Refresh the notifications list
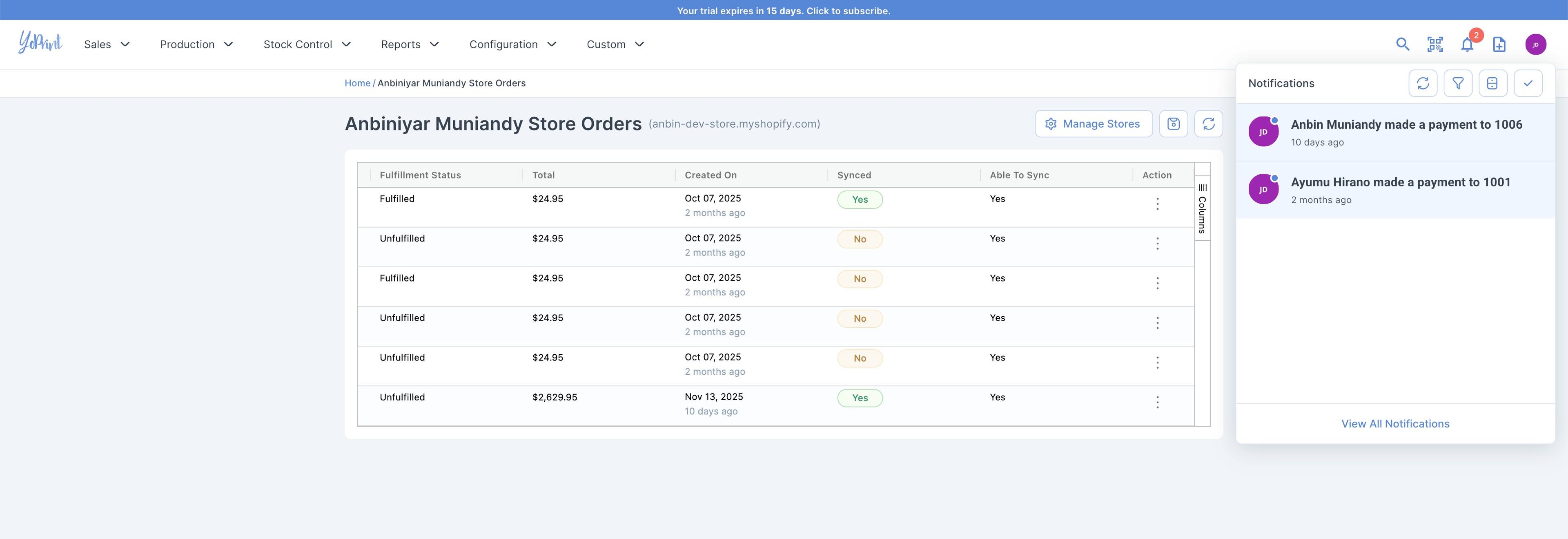This screenshot has width=1568, height=539. click(x=1423, y=83)
